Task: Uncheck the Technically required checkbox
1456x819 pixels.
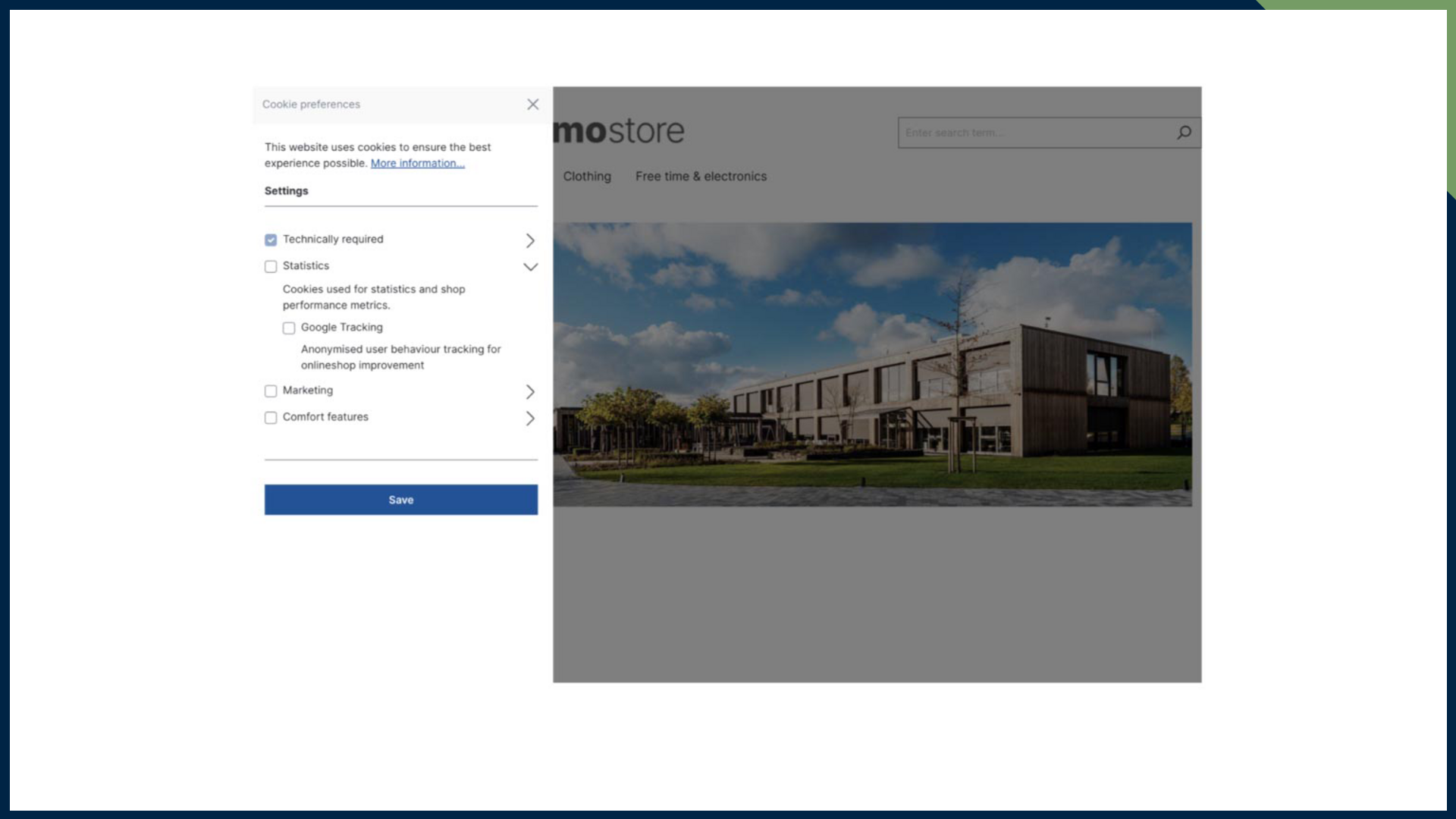Action: [271, 240]
